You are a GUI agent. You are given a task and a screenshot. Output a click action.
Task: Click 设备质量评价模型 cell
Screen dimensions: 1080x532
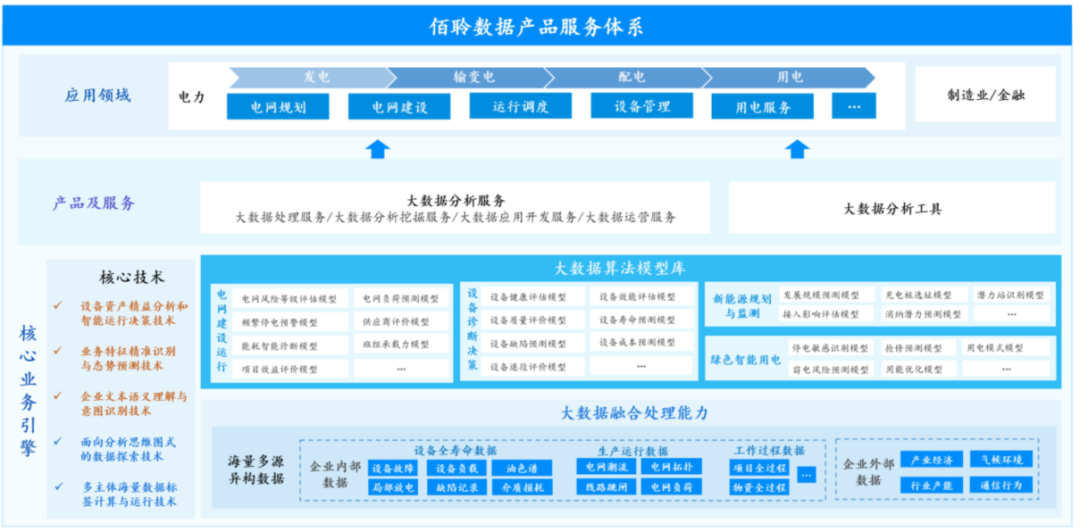tap(533, 320)
